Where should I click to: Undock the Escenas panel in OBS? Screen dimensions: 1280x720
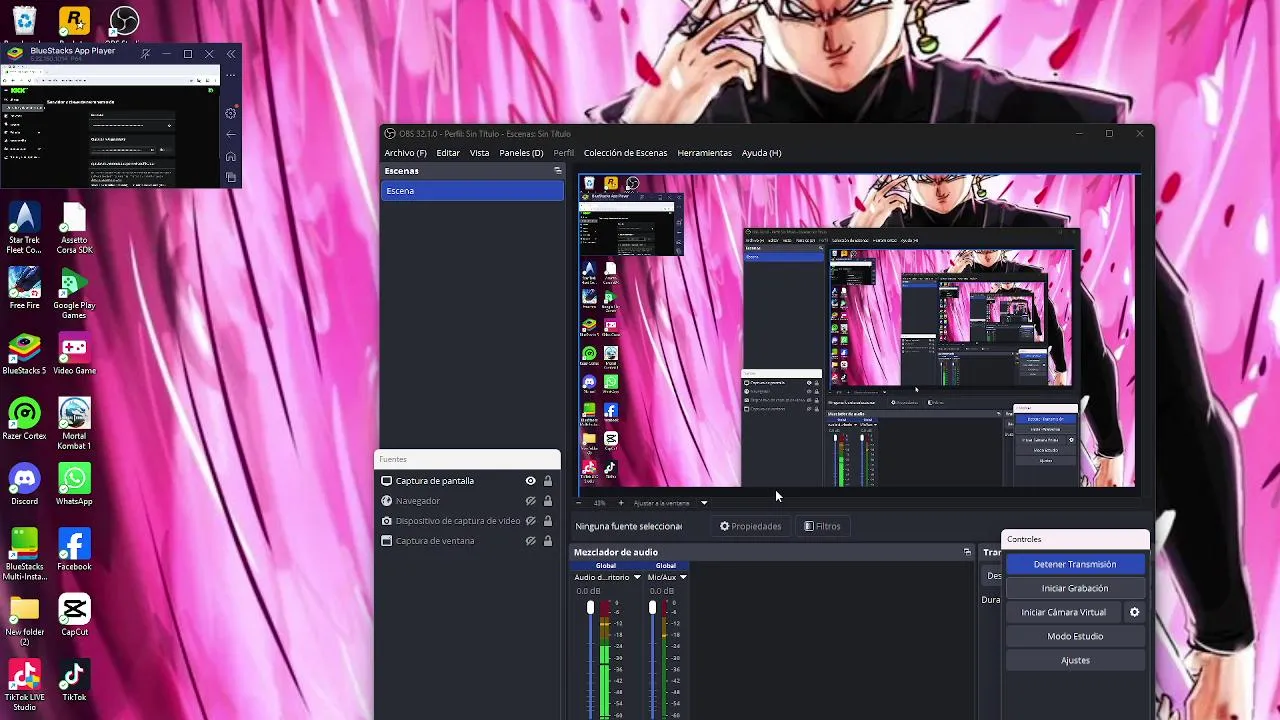click(558, 171)
